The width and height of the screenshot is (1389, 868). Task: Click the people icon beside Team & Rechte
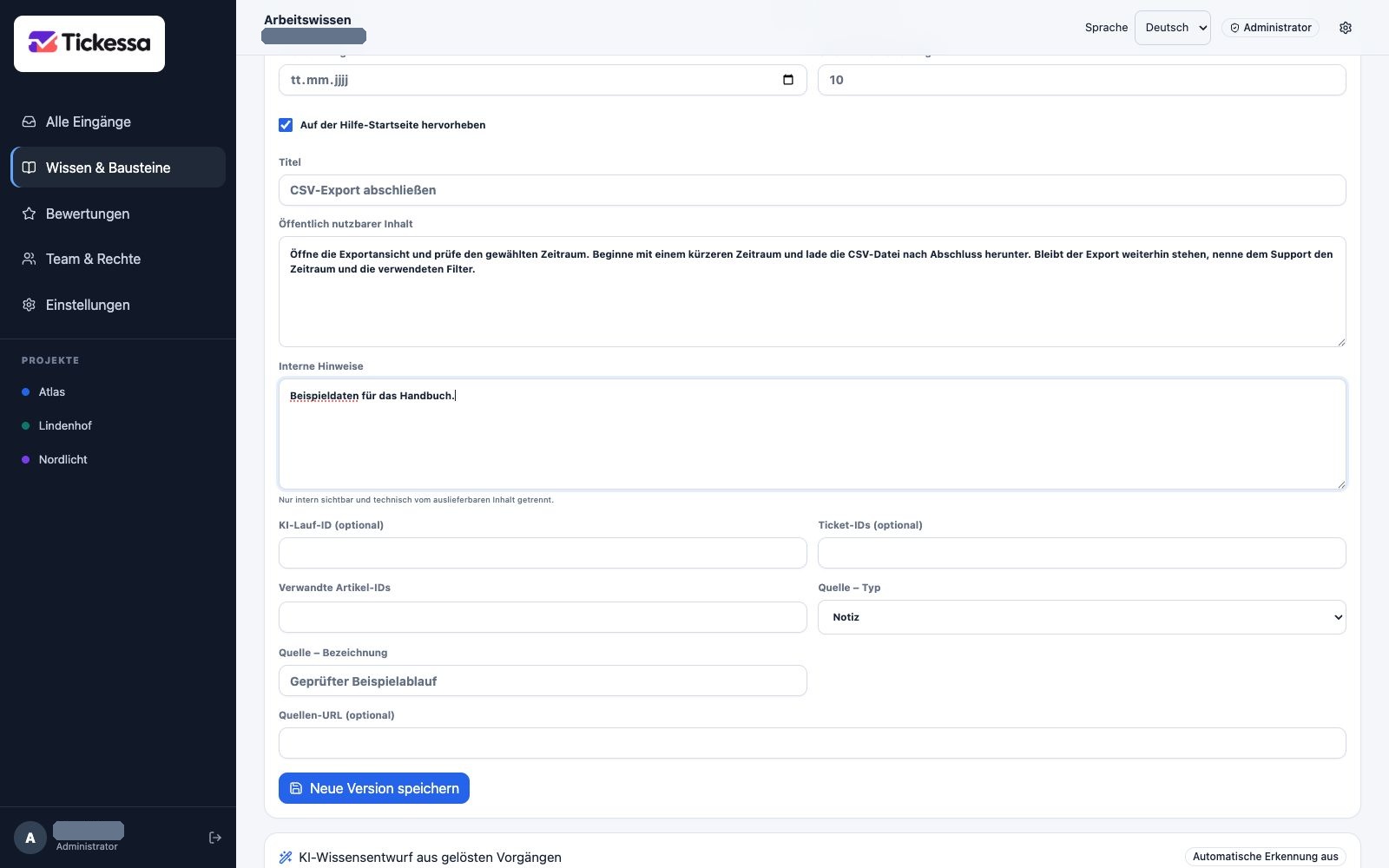[x=29, y=259]
